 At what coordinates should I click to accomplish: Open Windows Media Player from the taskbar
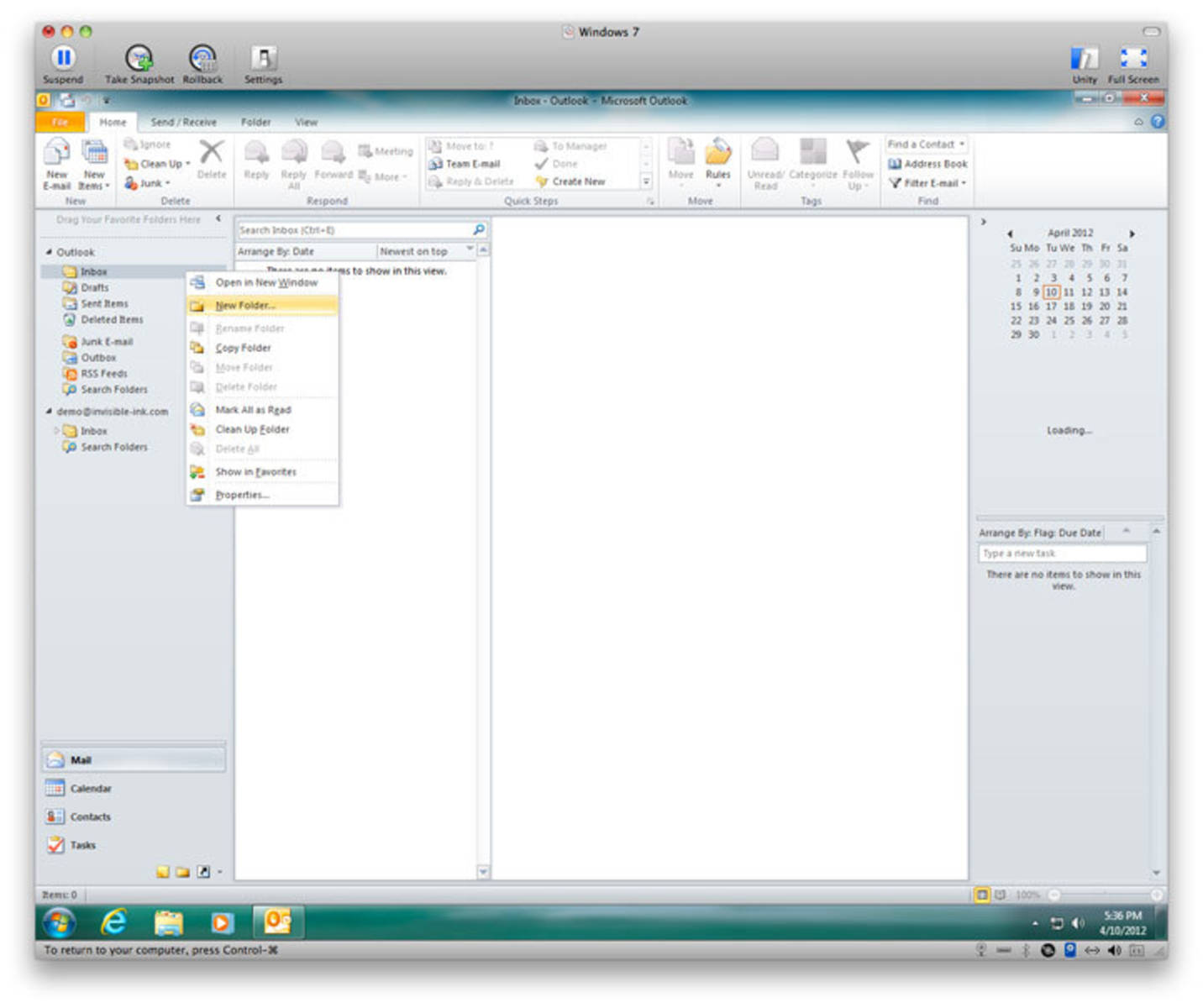pyautogui.click(x=221, y=922)
